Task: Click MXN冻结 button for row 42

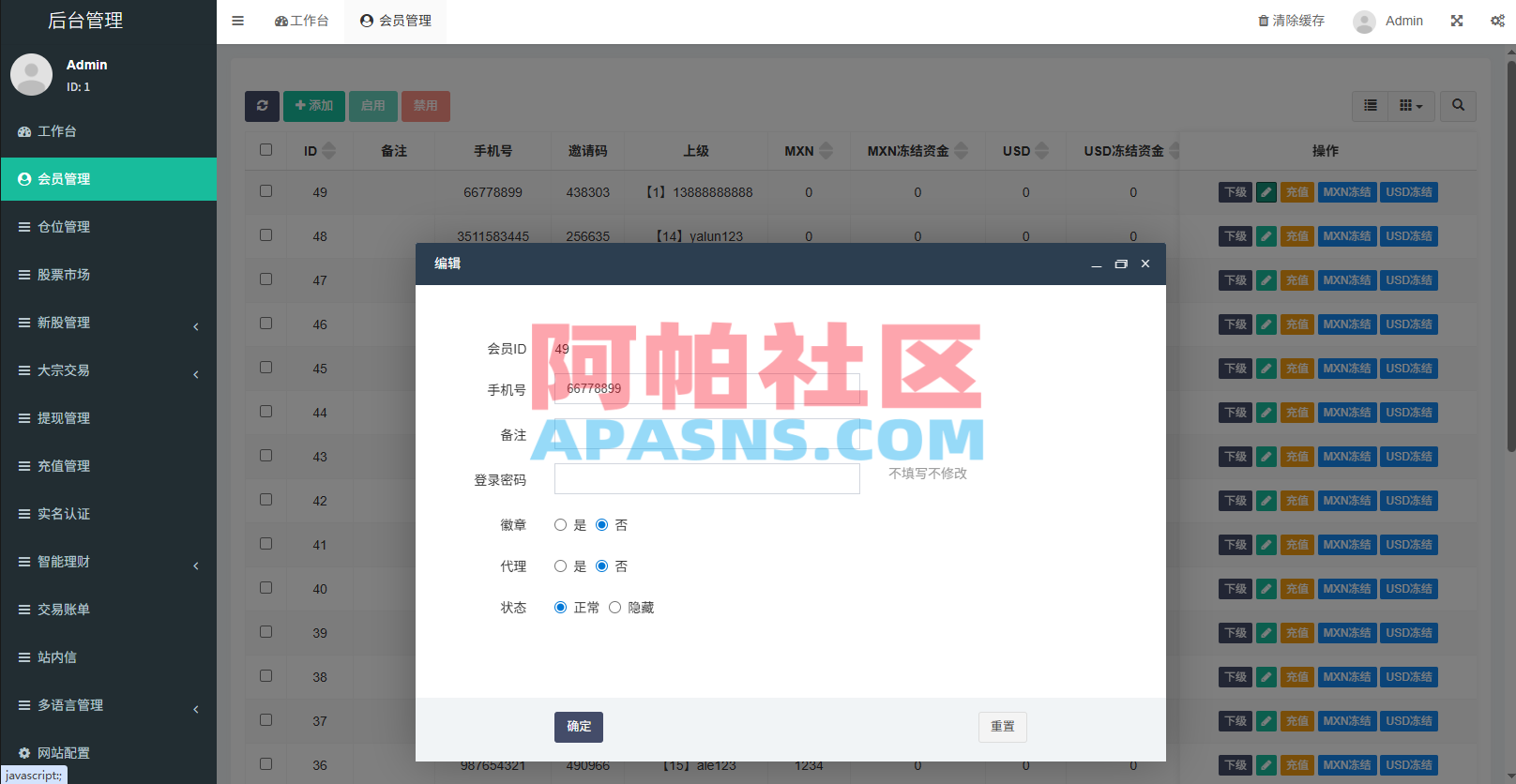Action: 1347,501
